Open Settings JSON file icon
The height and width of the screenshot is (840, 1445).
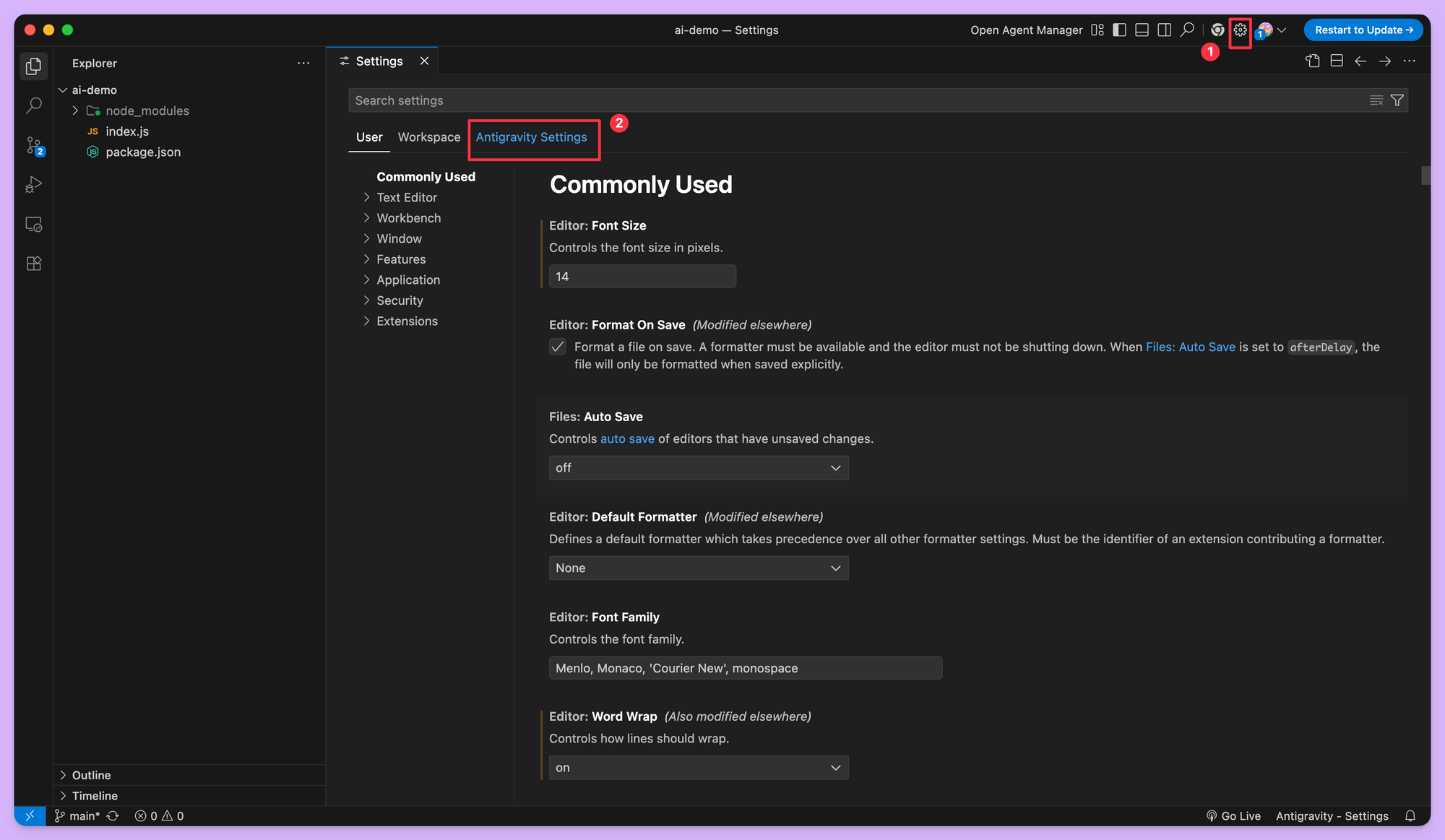pyautogui.click(x=1312, y=61)
